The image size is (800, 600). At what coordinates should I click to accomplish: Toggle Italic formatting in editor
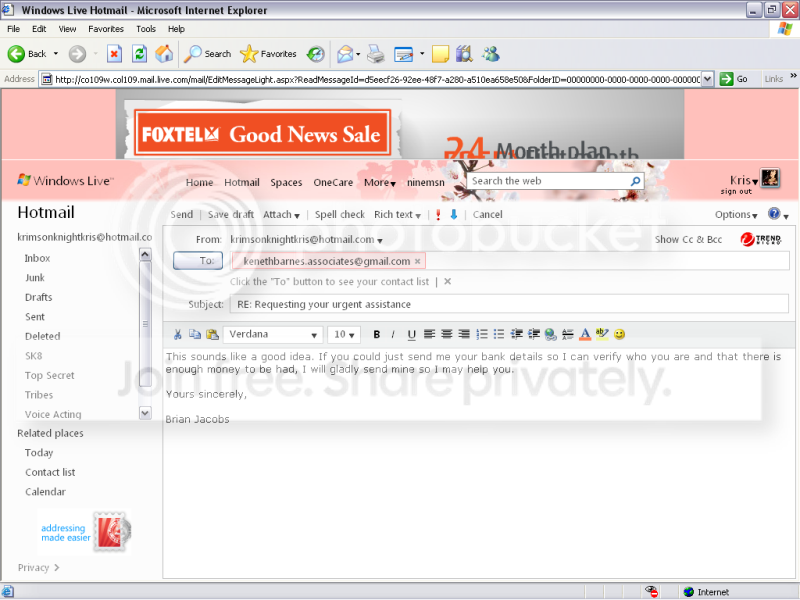pos(393,334)
